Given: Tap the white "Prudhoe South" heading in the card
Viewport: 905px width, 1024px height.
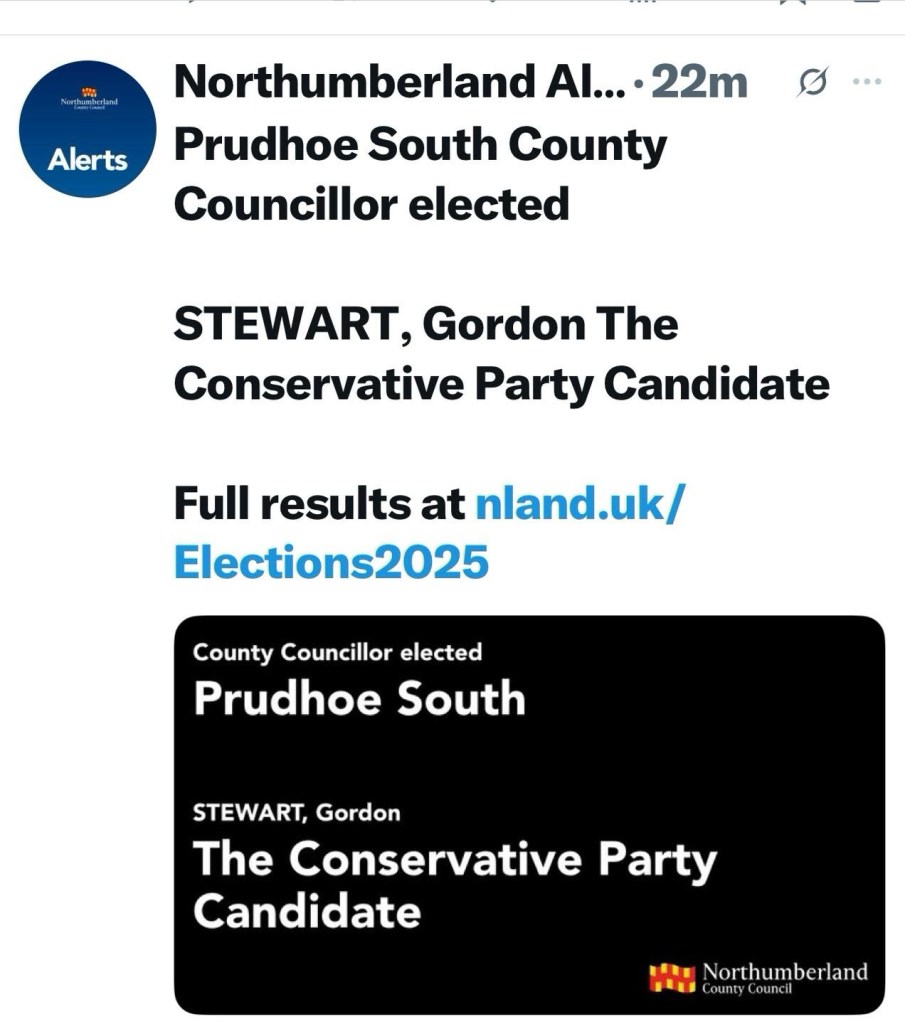Looking at the screenshot, I should click(359, 698).
